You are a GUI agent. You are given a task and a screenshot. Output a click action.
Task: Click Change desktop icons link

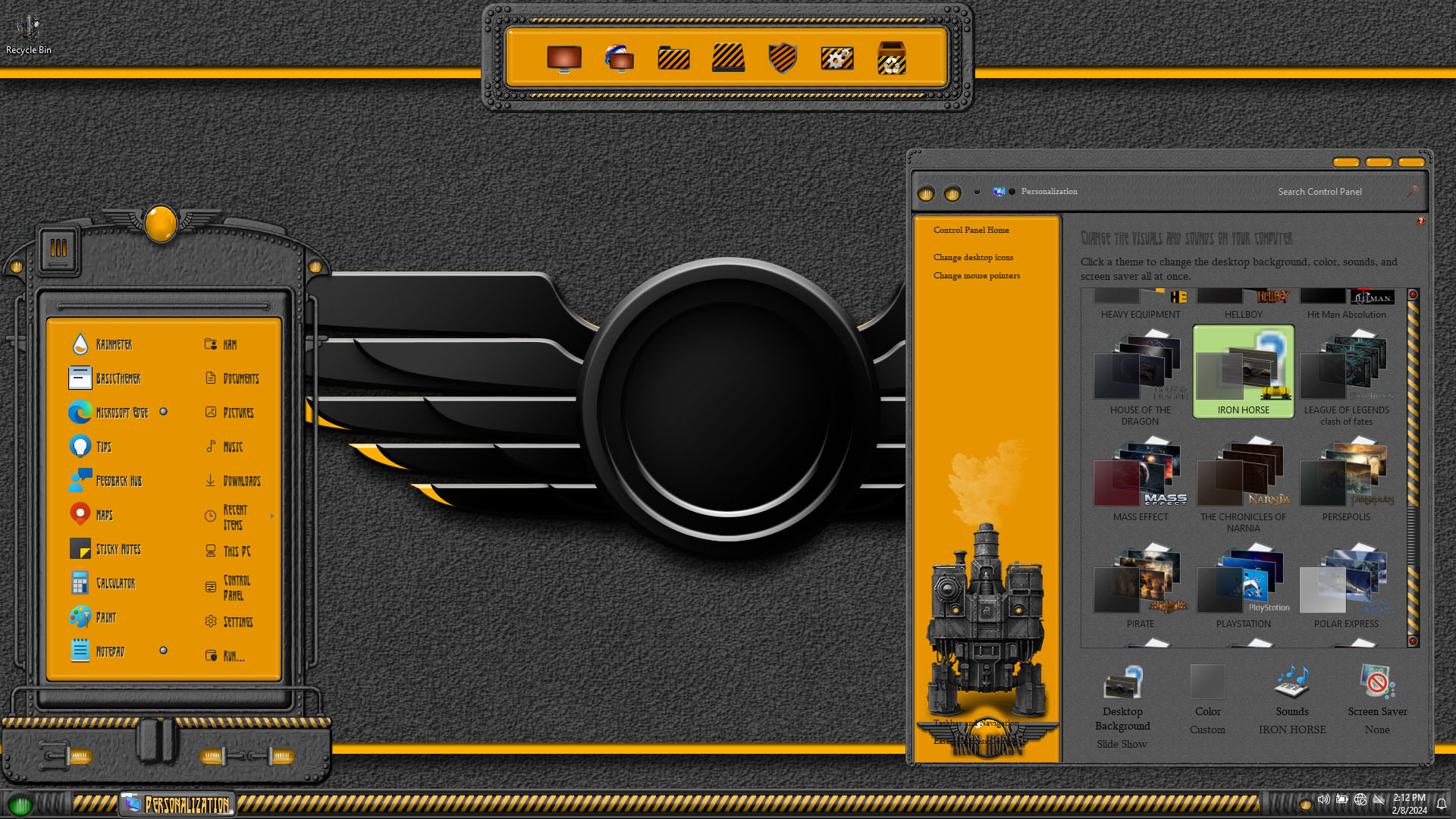(x=973, y=258)
